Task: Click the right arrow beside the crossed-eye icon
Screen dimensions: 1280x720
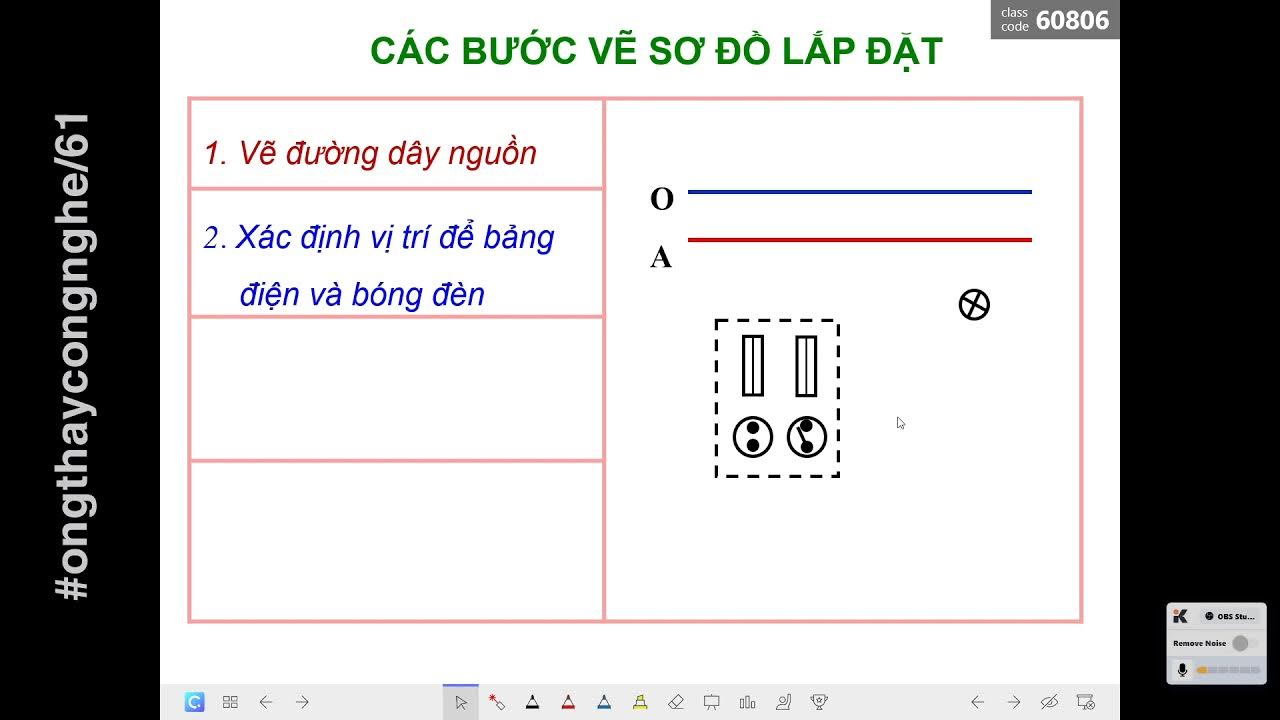Action: click(x=1014, y=702)
